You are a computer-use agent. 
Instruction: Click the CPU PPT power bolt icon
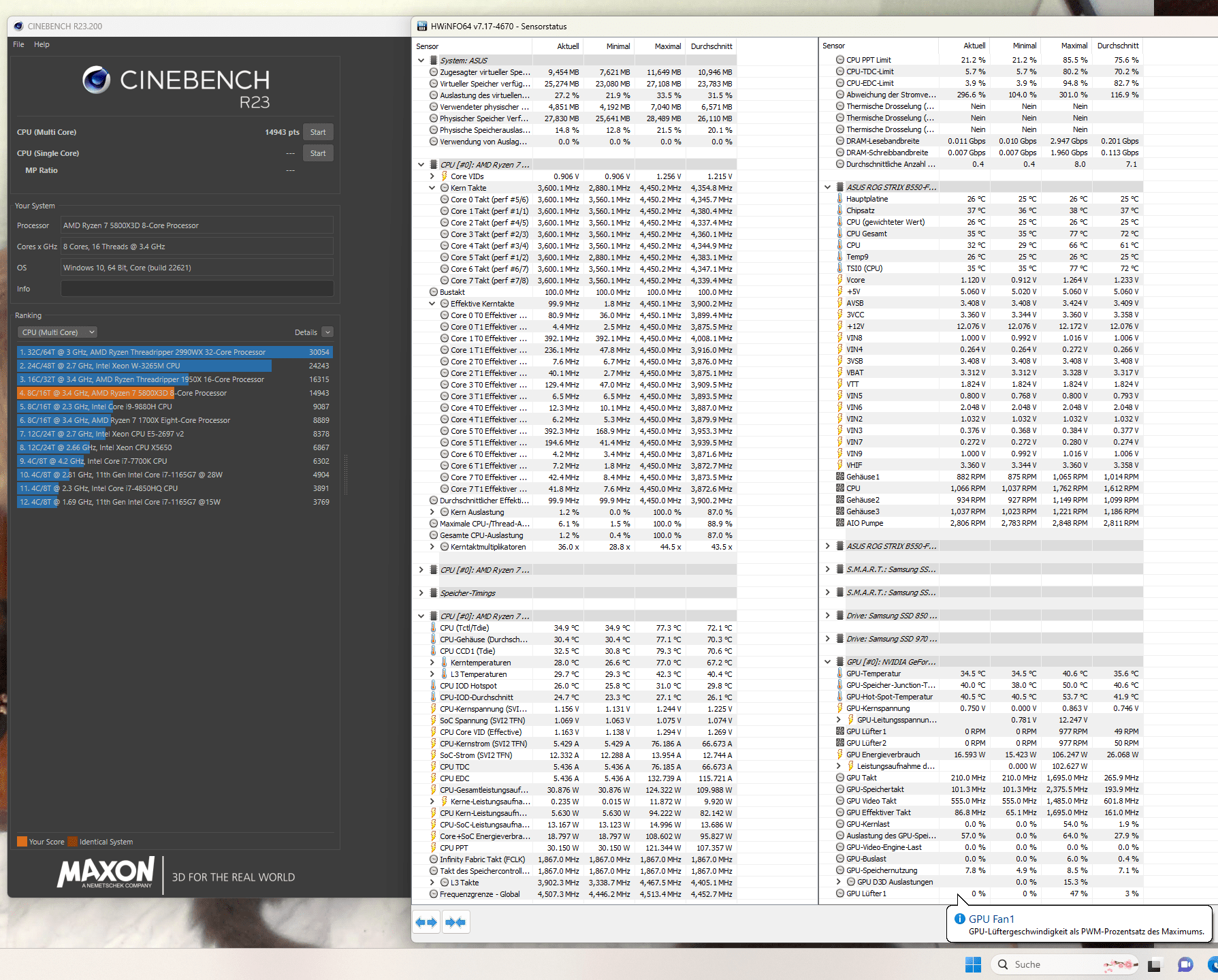click(434, 848)
